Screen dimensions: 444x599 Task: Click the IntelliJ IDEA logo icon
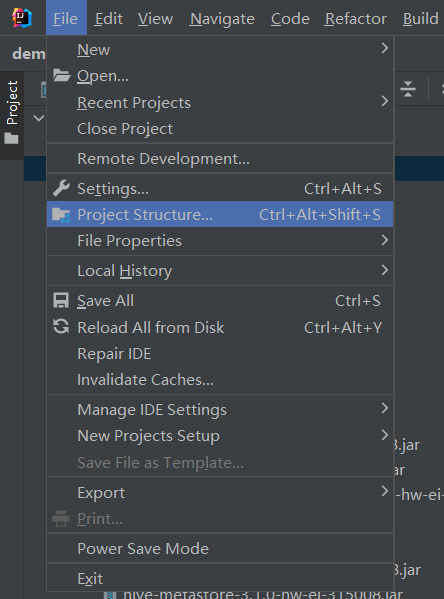point(22,18)
